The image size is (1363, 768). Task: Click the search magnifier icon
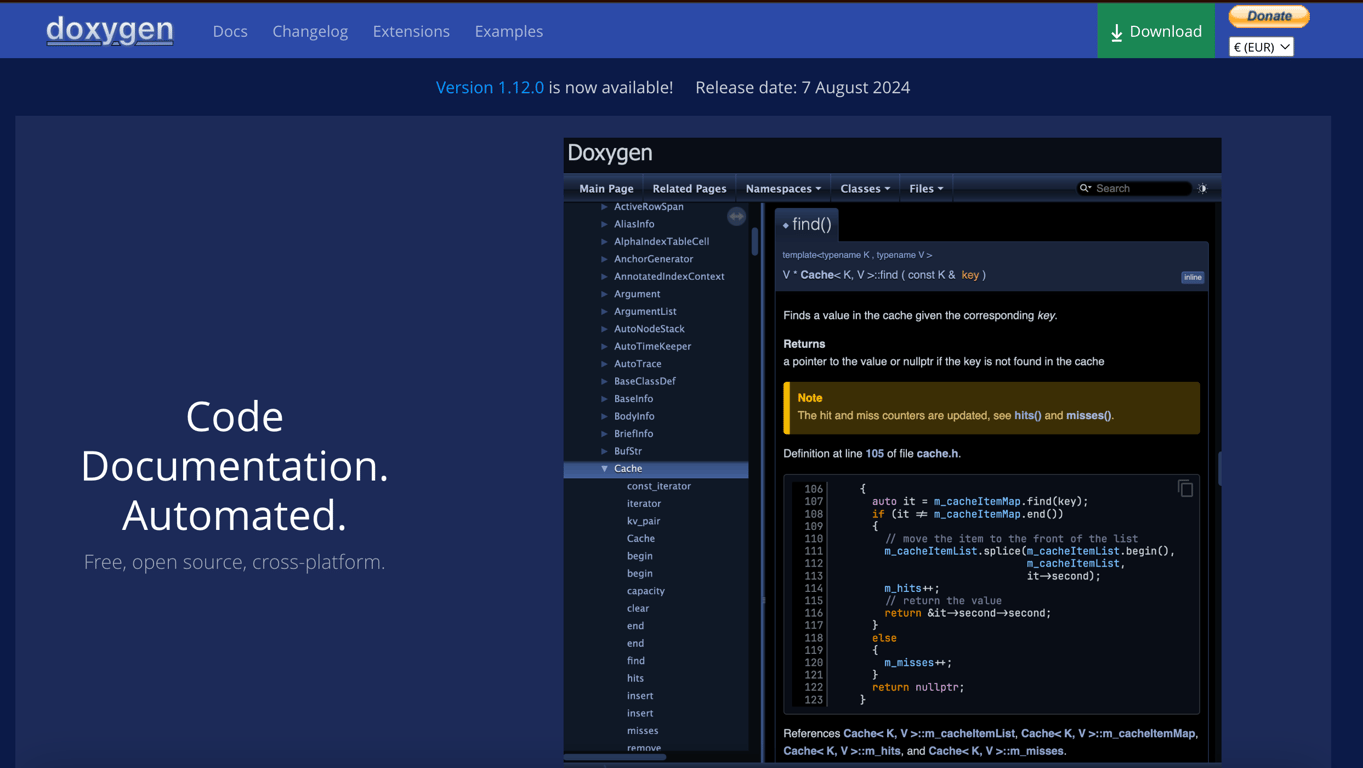1084,188
